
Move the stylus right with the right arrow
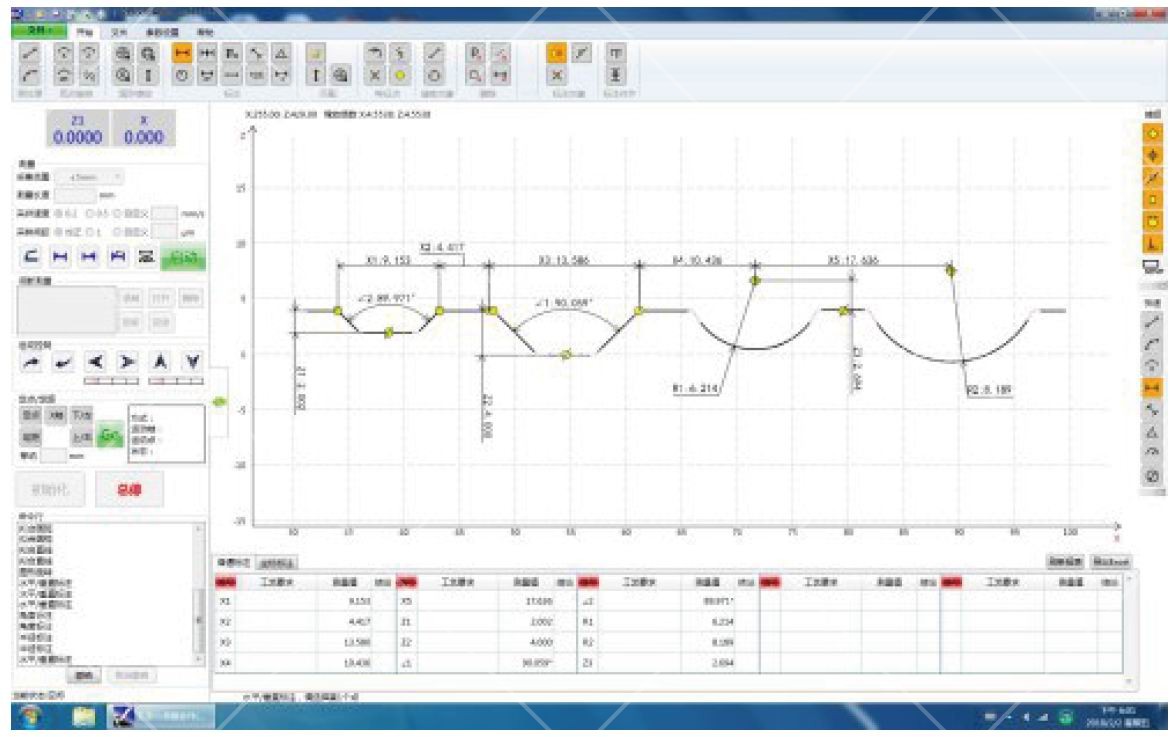click(x=128, y=362)
